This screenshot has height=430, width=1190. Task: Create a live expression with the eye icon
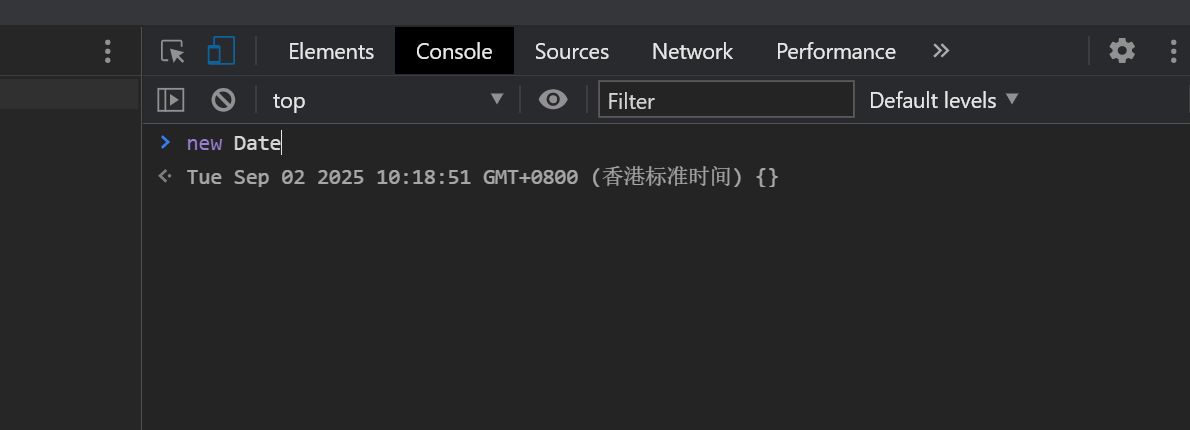click(552, 99)
